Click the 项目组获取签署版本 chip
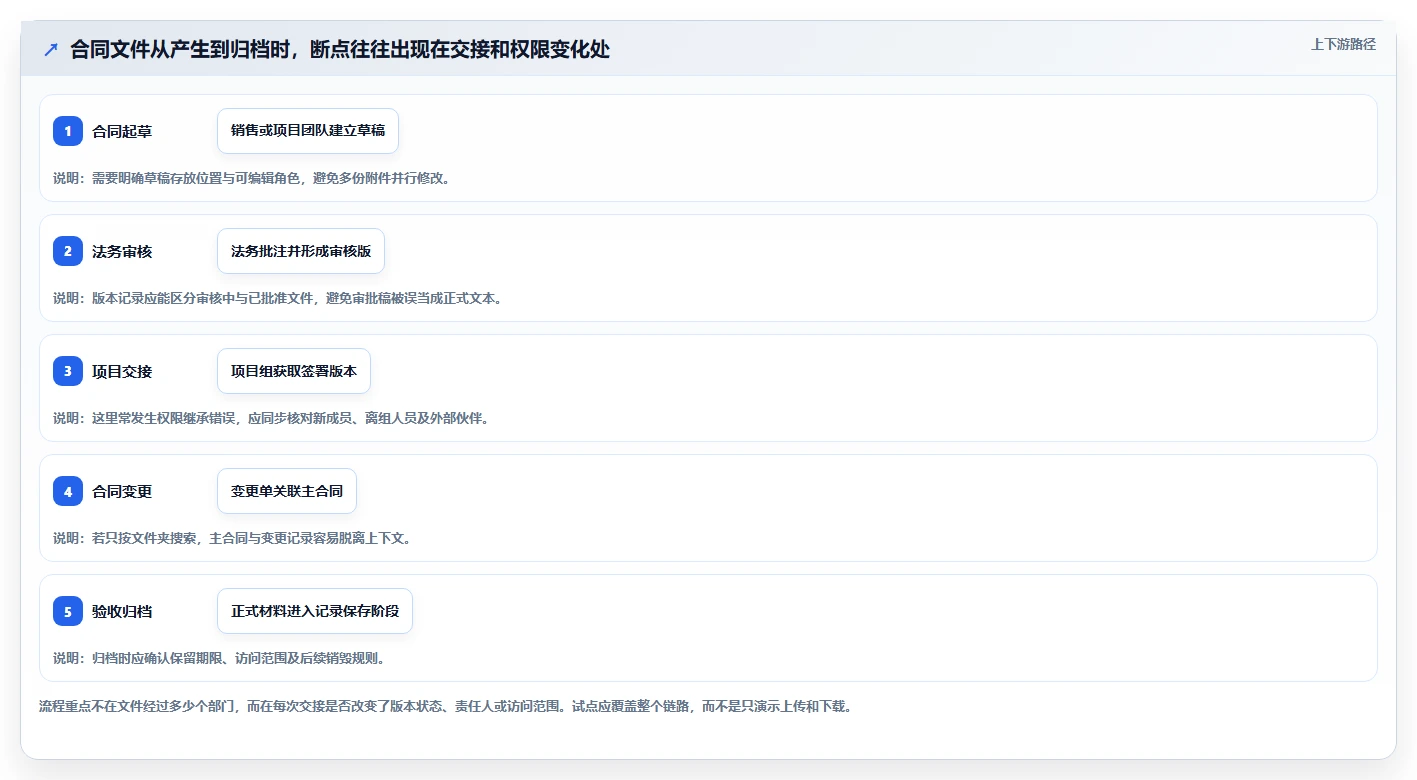 (x=294, y=371)
